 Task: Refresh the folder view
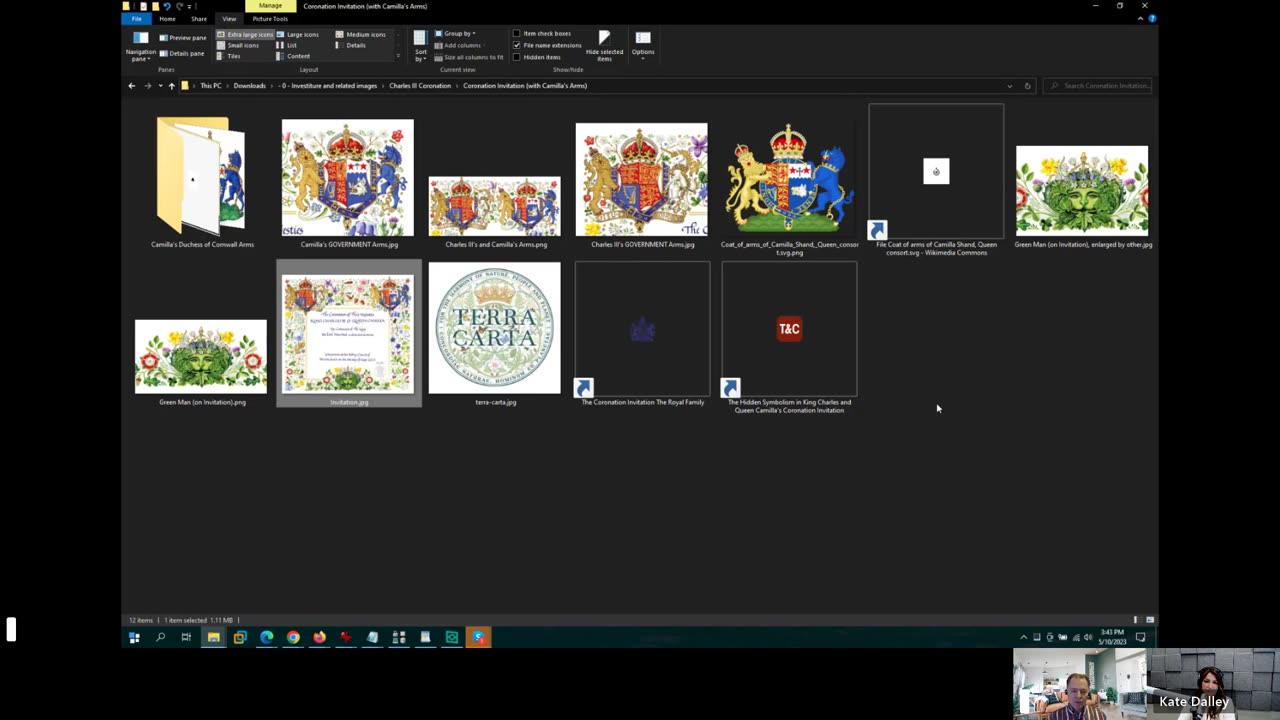[1027, 86]
